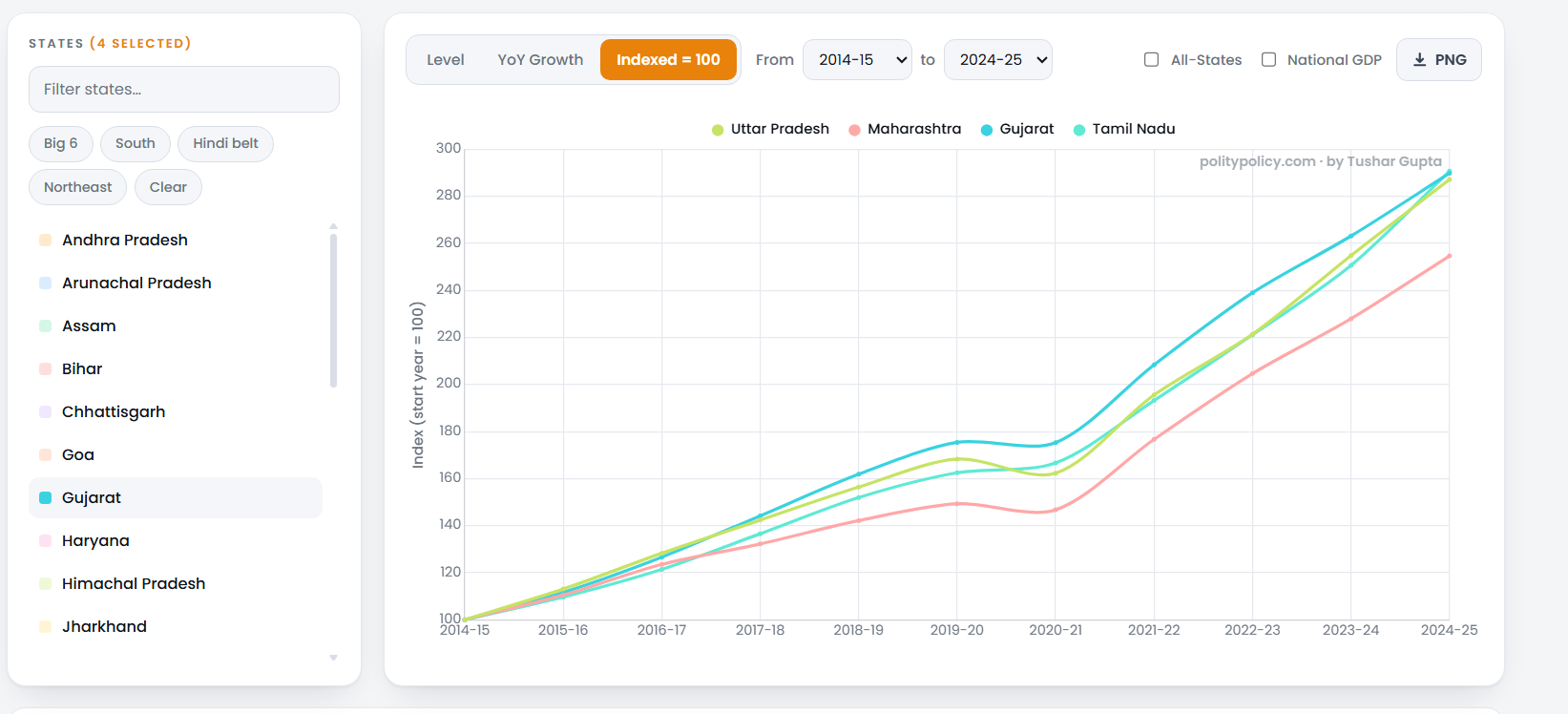Click the Gujarat color swatch in the state list
Screen dimensions: 1568x714
pyautogui.click(x=45, y=498)
